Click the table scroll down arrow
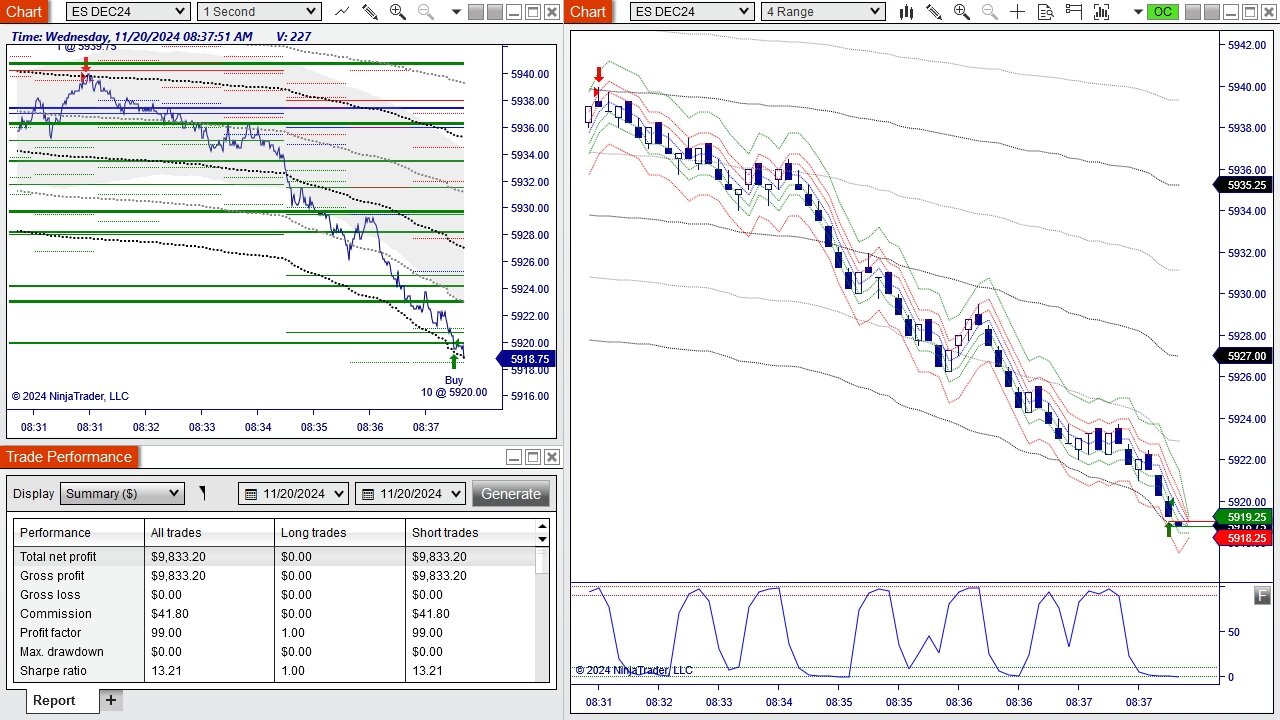Screen dimensions: 1280x720 pos(542,539)
